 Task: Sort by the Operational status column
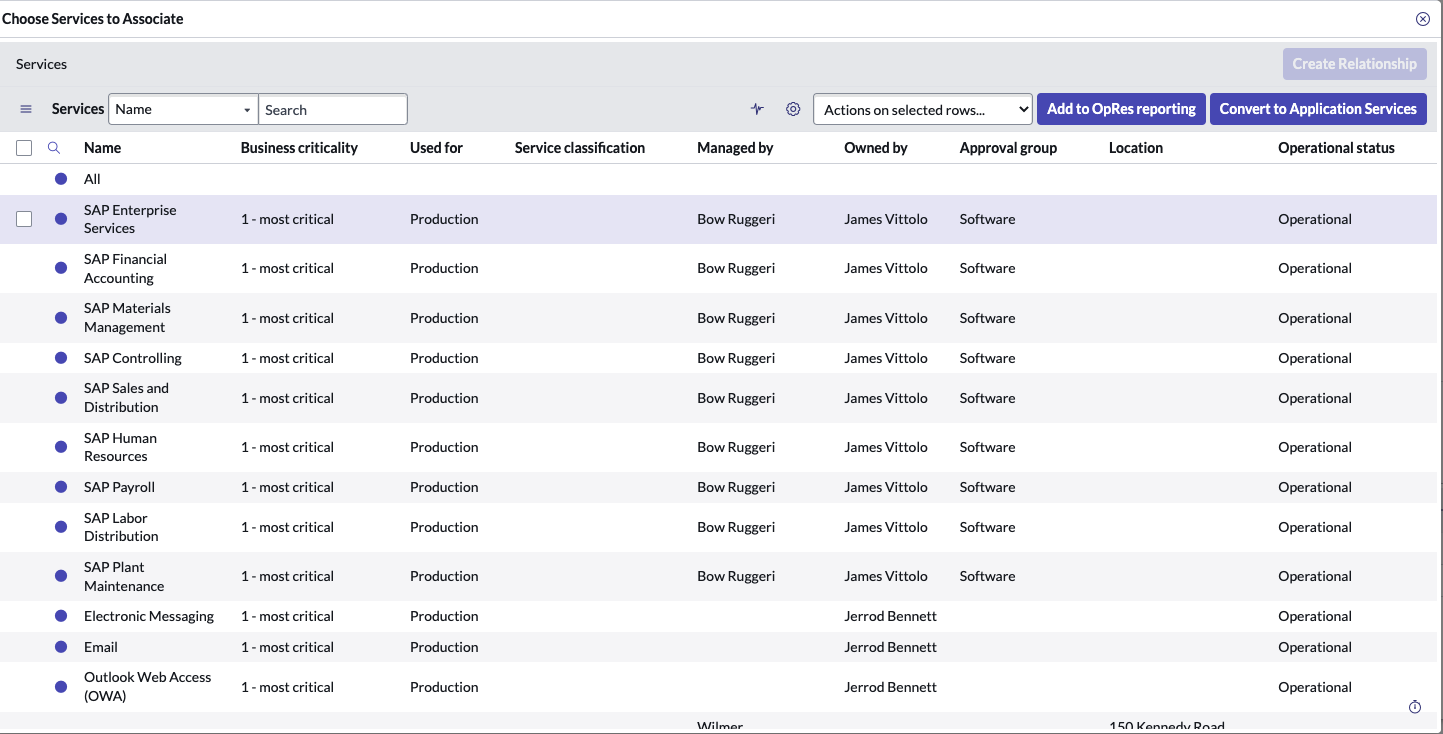[1336, 148]
